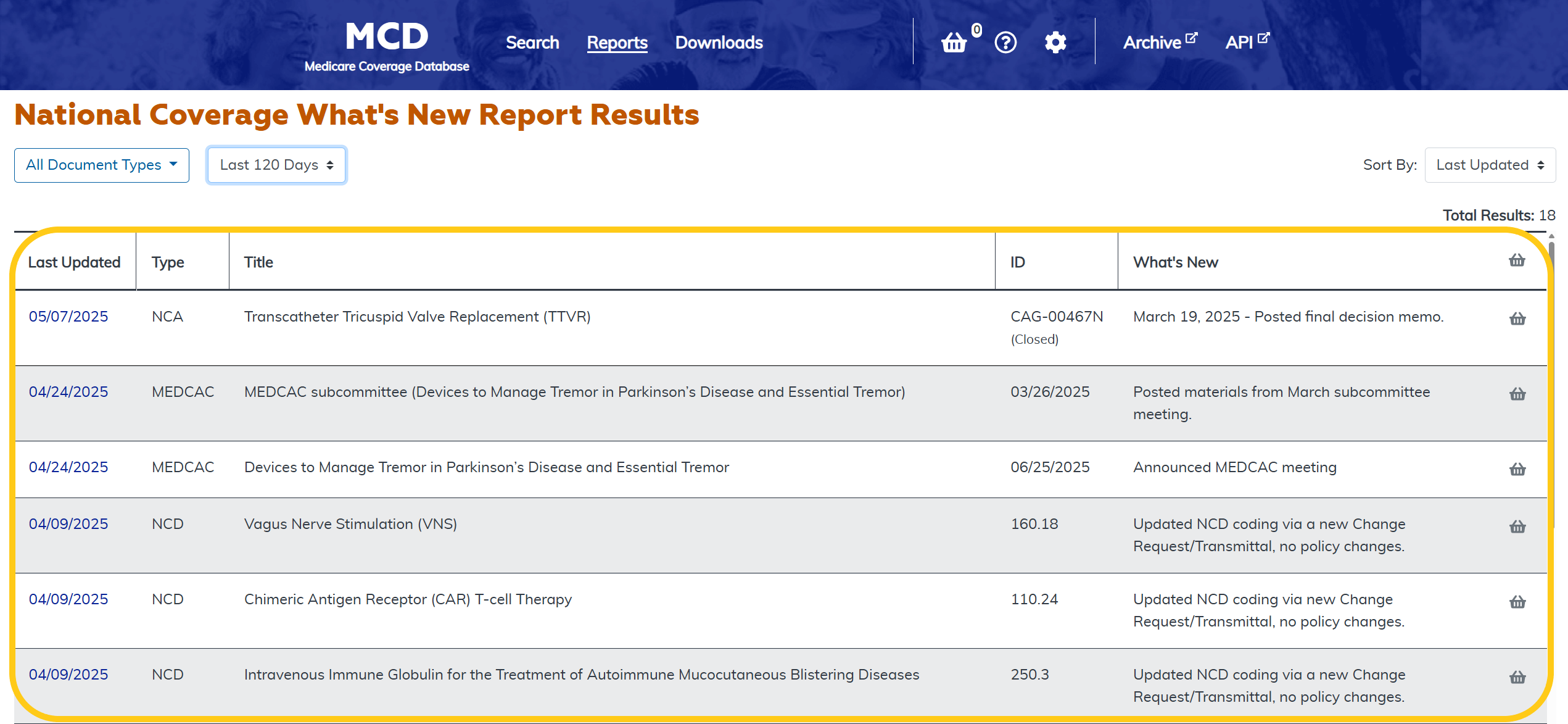Click the help question mark icon
Viewport: 1568px width, 724px height.
tap(1005, 43)
